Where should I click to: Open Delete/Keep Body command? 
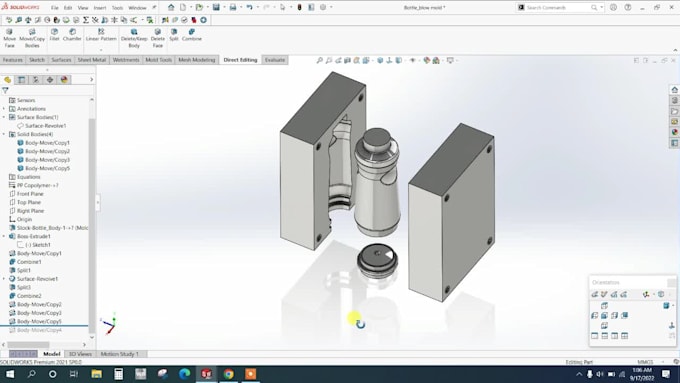point(134,38)
